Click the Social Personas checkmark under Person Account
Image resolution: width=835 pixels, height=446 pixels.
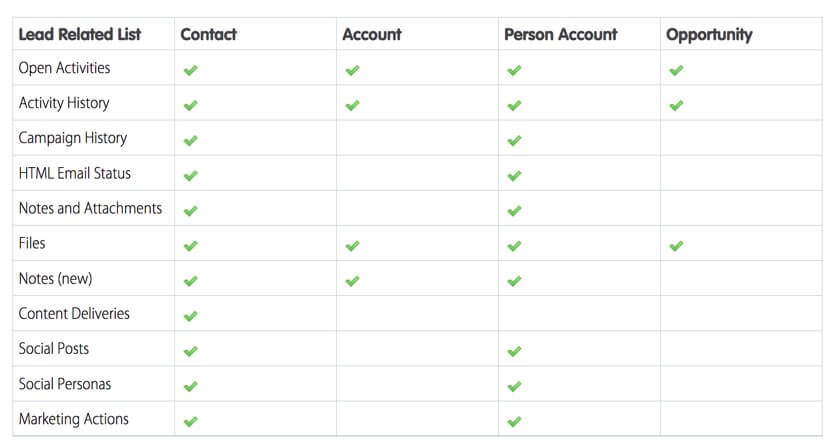point(514,386)
